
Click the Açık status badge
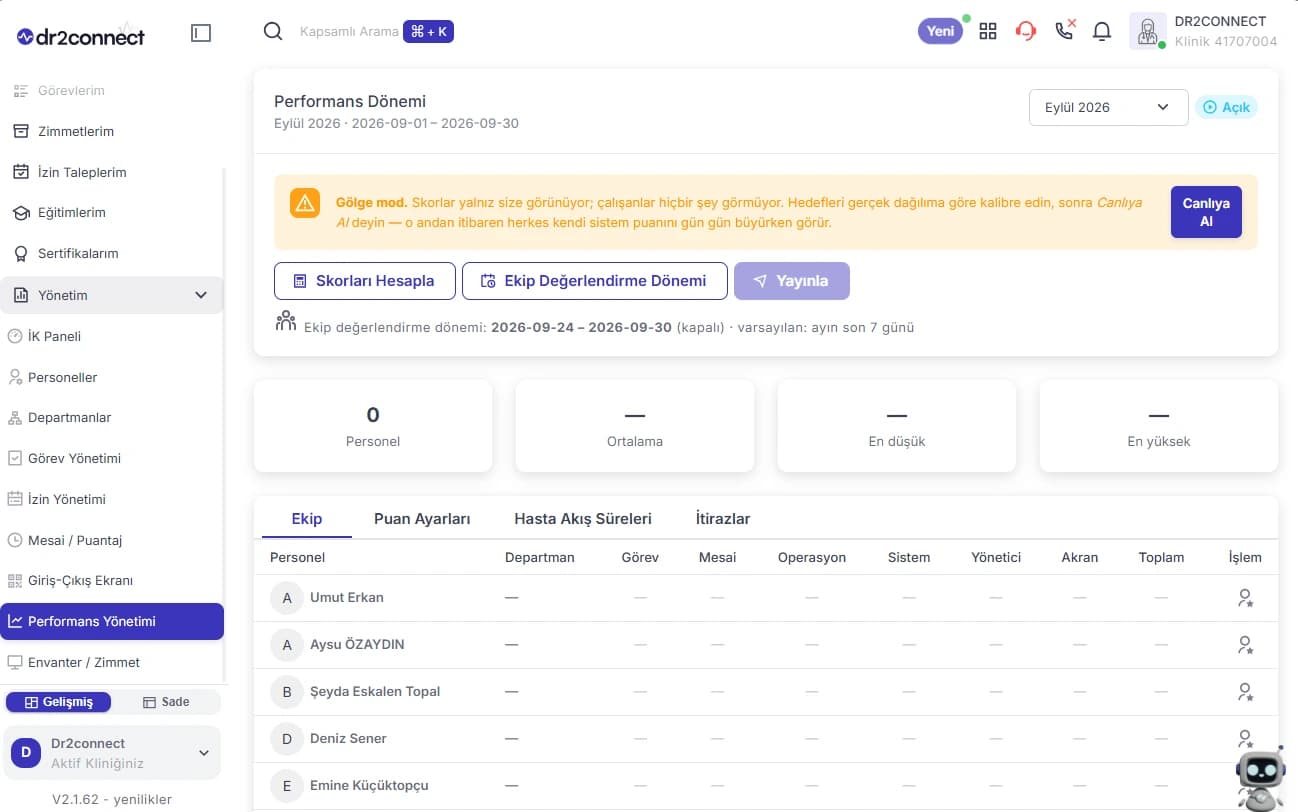pyautogui.click(x=1226, y=108)
